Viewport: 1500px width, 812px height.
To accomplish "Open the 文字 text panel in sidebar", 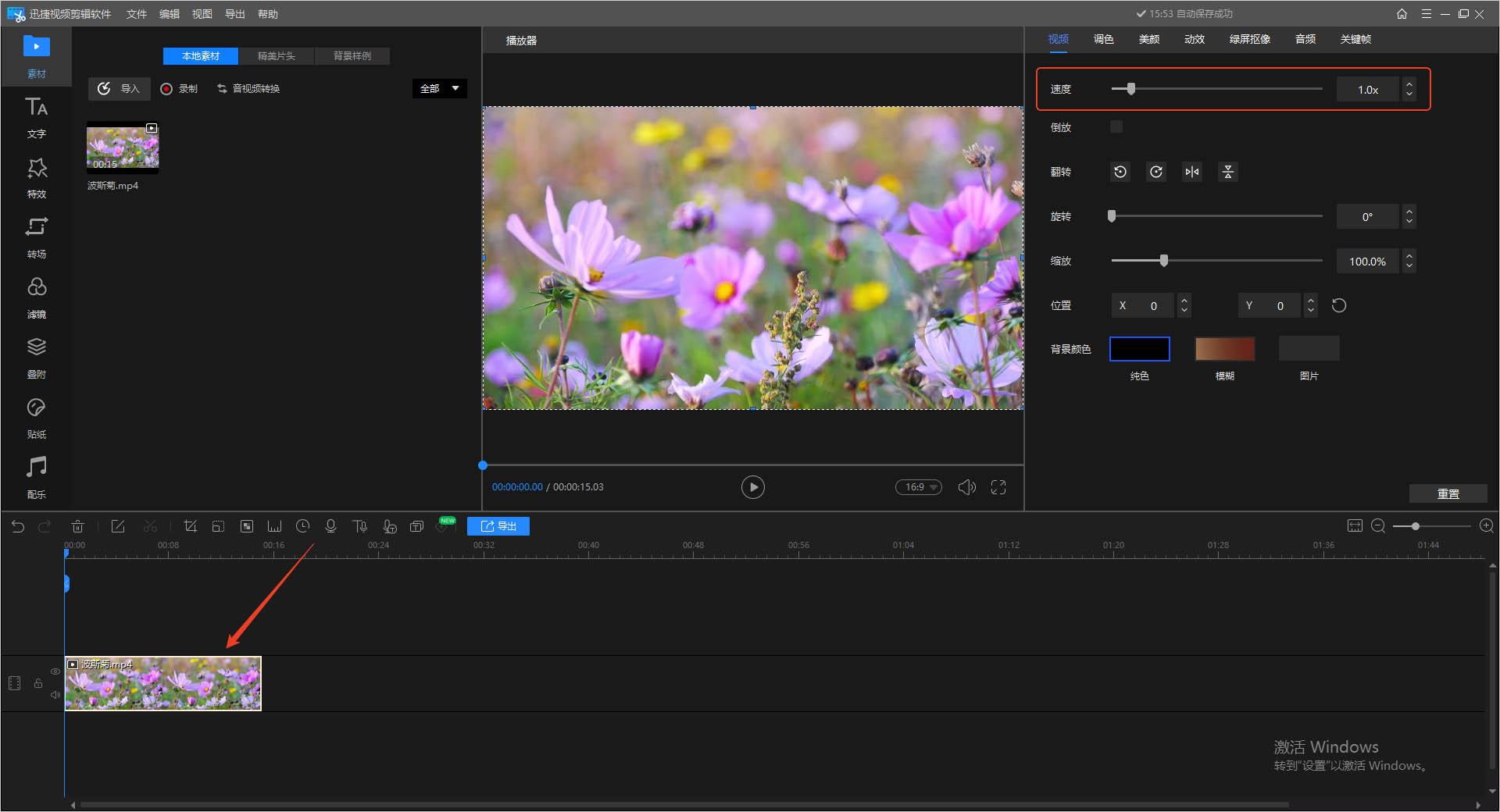I will pyautogui.click(x=36, y=117).
